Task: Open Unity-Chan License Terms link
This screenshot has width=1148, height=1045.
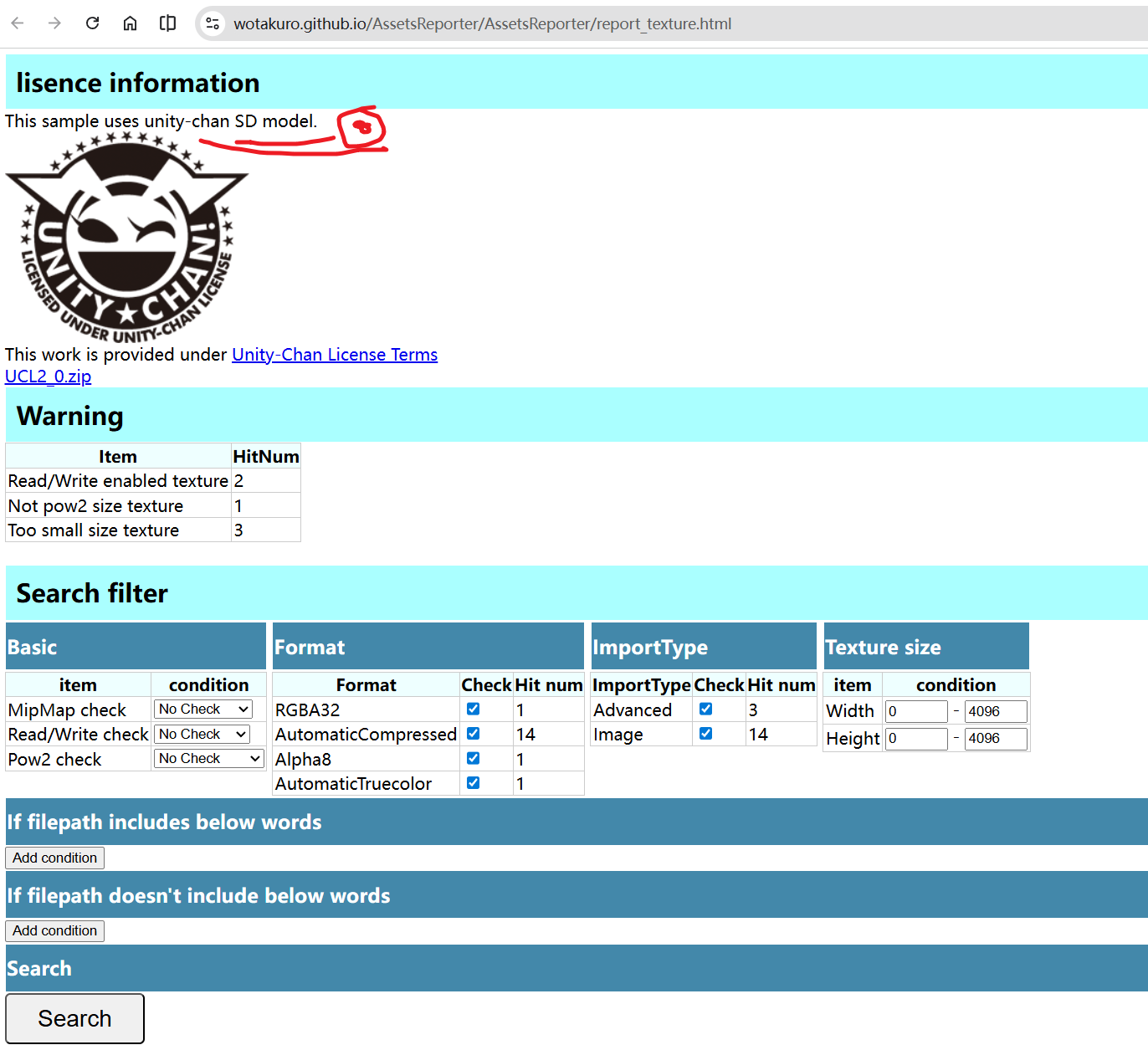Action: pyautogui.click(x=335, y=355)
